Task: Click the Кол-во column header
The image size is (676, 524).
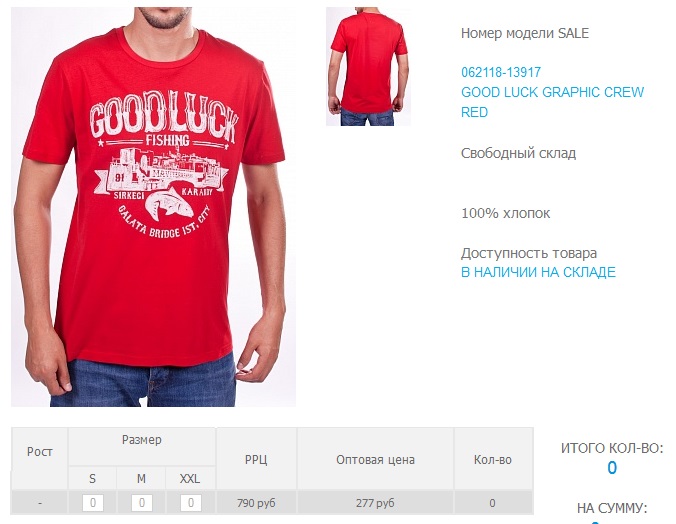Action: (x=493, y=459)
